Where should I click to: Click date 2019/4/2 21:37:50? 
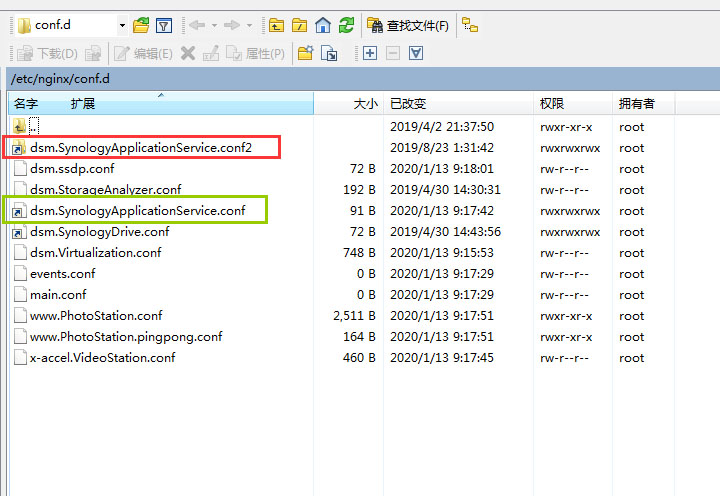pyautogui.click(x=442, y=127)
